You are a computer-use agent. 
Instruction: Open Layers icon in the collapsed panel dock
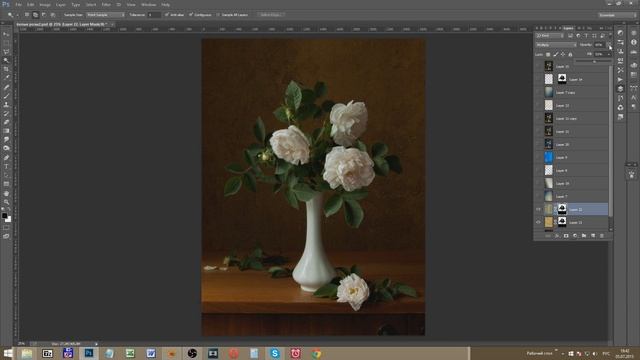click(620, 89)
